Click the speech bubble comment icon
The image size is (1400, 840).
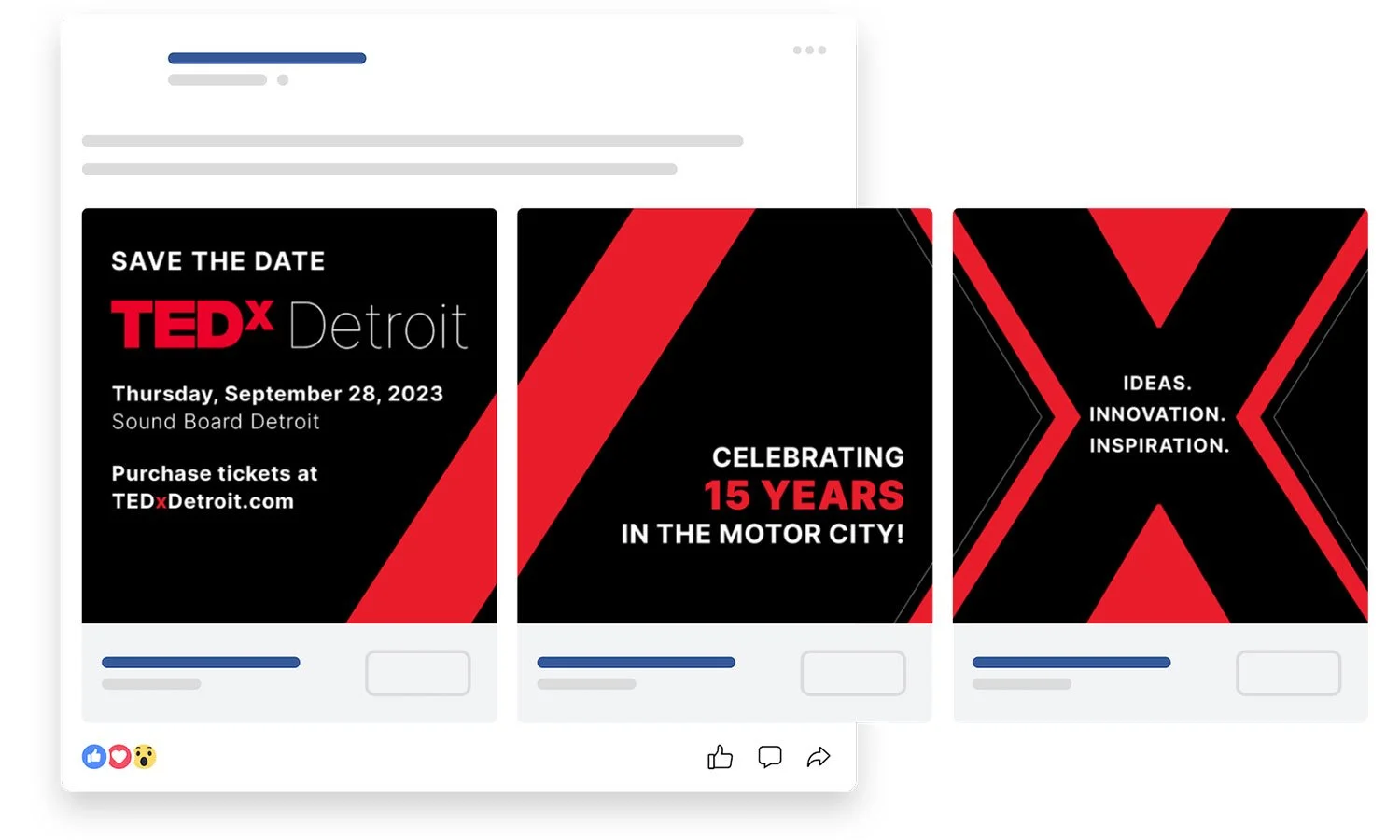pyautogui.click(x=770, y=757)
